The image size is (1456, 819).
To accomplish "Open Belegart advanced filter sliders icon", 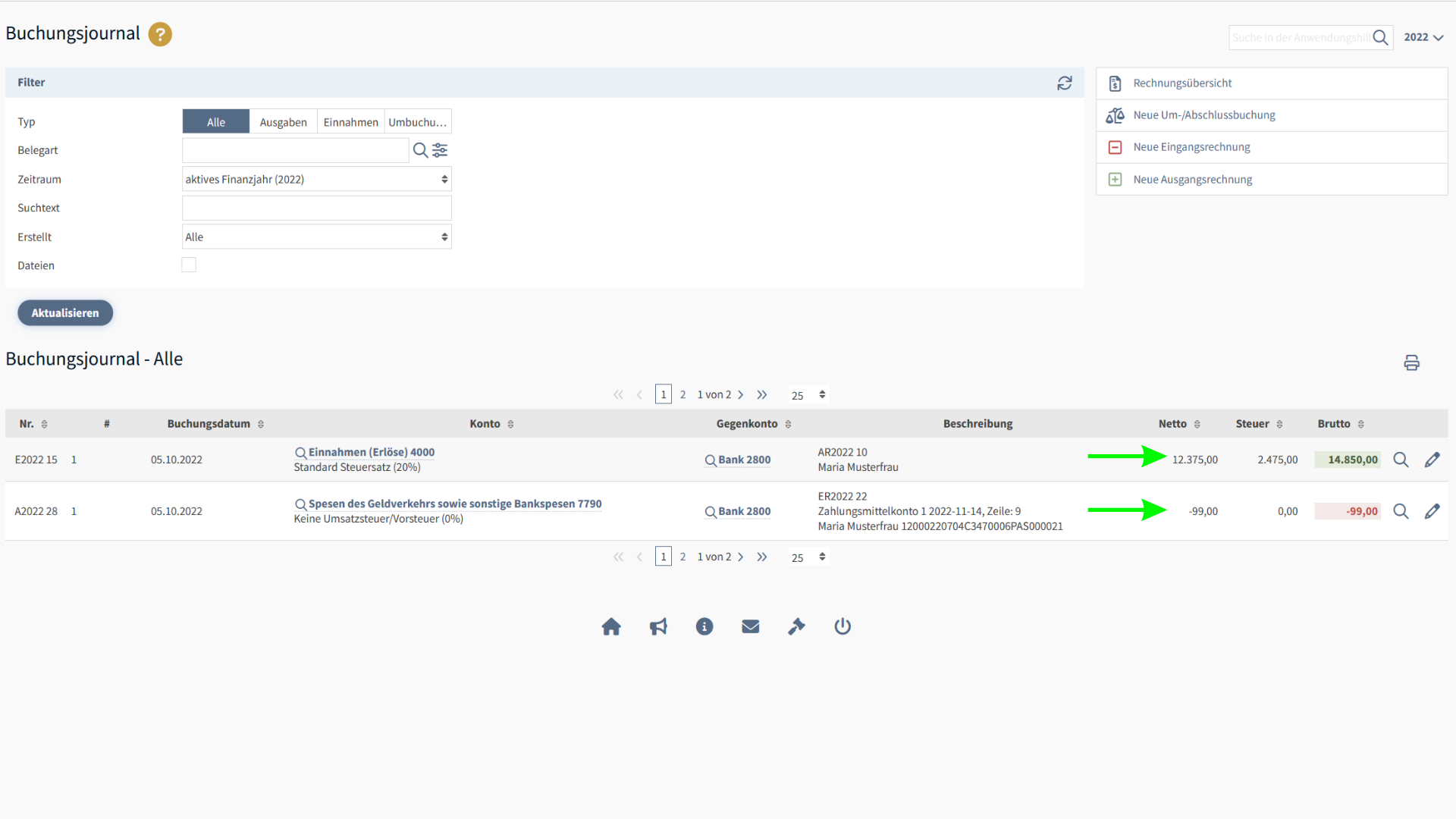I will 440,150.
